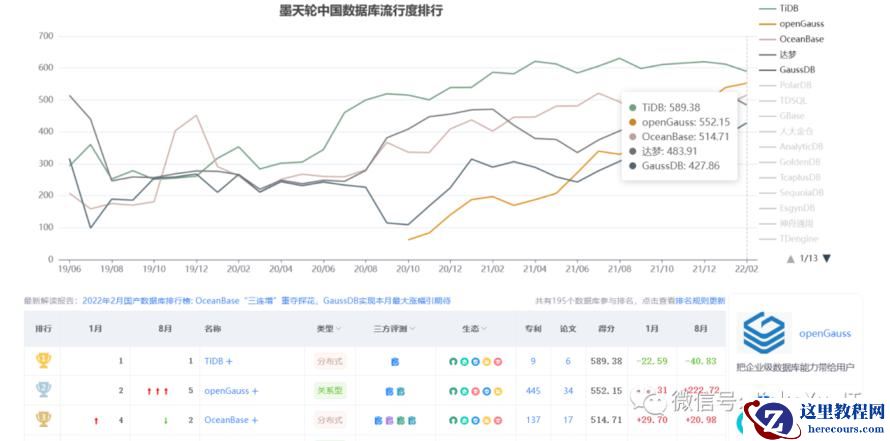Toggle the openGauss legend series
The height and width of the screenshot is (441, 890).
click(x=791, y=24)
